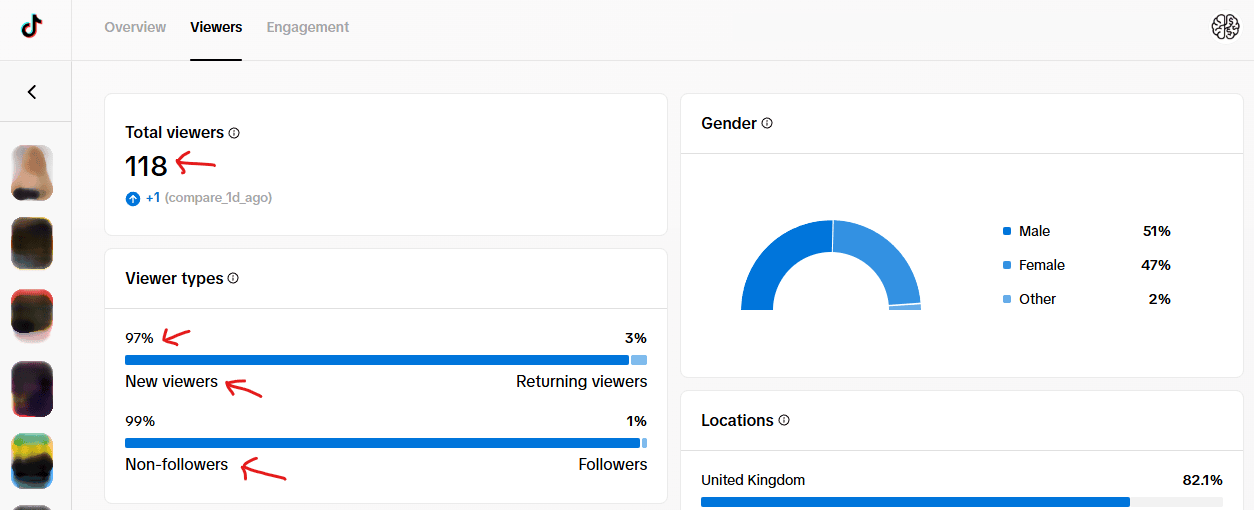
Task: Click the Male legend color swatch
Action: coord(1007,232)
